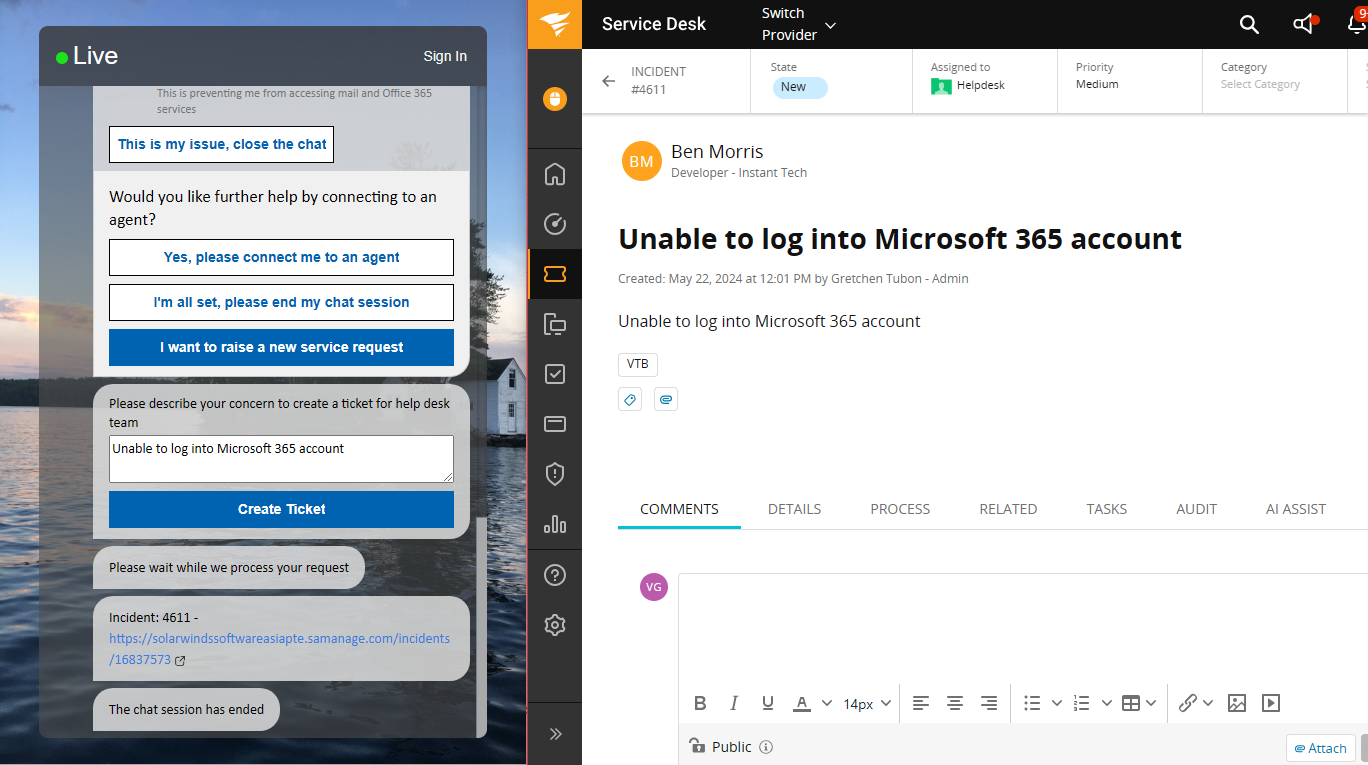Insert a table in the comment
Screen dimensions: 1368x765
pyautogui.click(x=1131, y=703)
